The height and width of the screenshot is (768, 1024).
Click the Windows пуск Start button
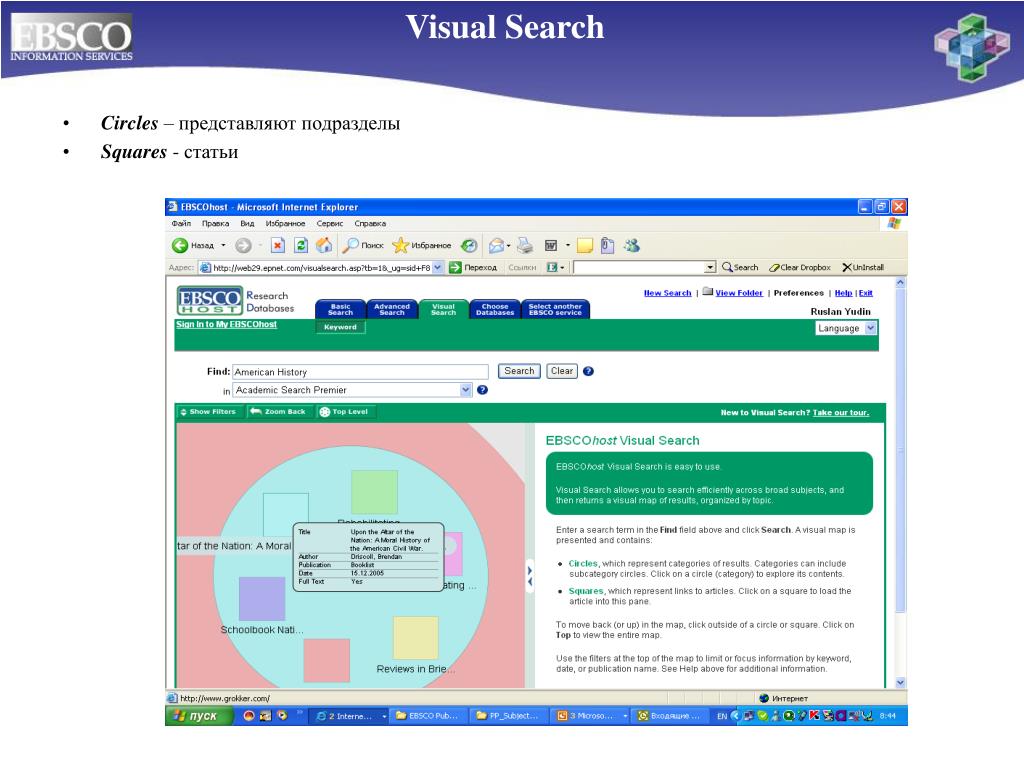tap(199, 716)
